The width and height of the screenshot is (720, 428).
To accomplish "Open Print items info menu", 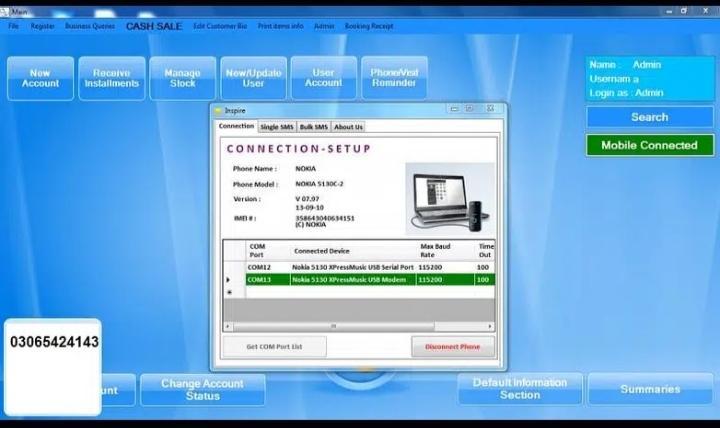I will pos(280,26).
